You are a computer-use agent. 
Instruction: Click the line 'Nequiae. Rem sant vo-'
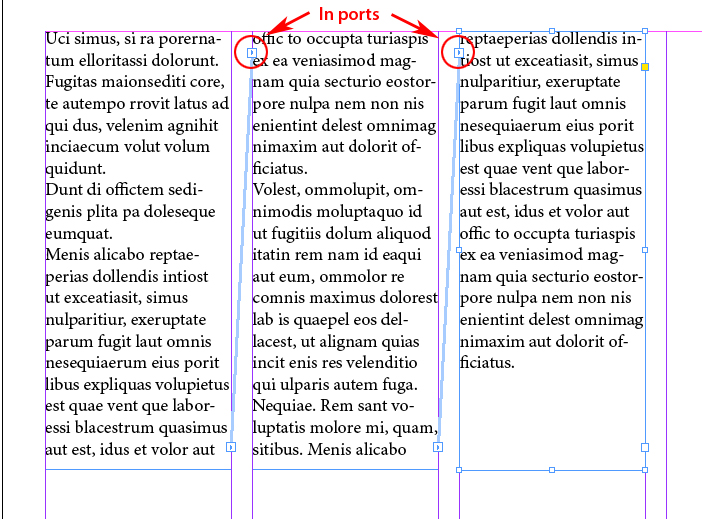pos(333,406)
